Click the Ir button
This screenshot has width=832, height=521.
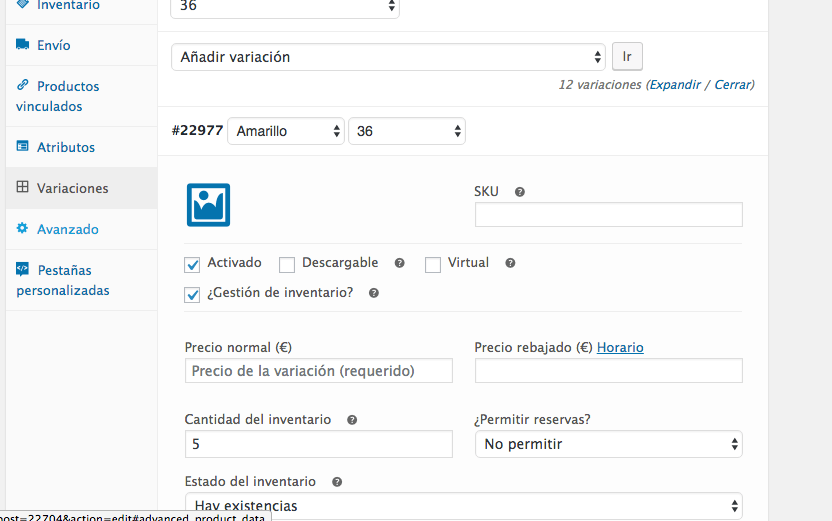627,56
